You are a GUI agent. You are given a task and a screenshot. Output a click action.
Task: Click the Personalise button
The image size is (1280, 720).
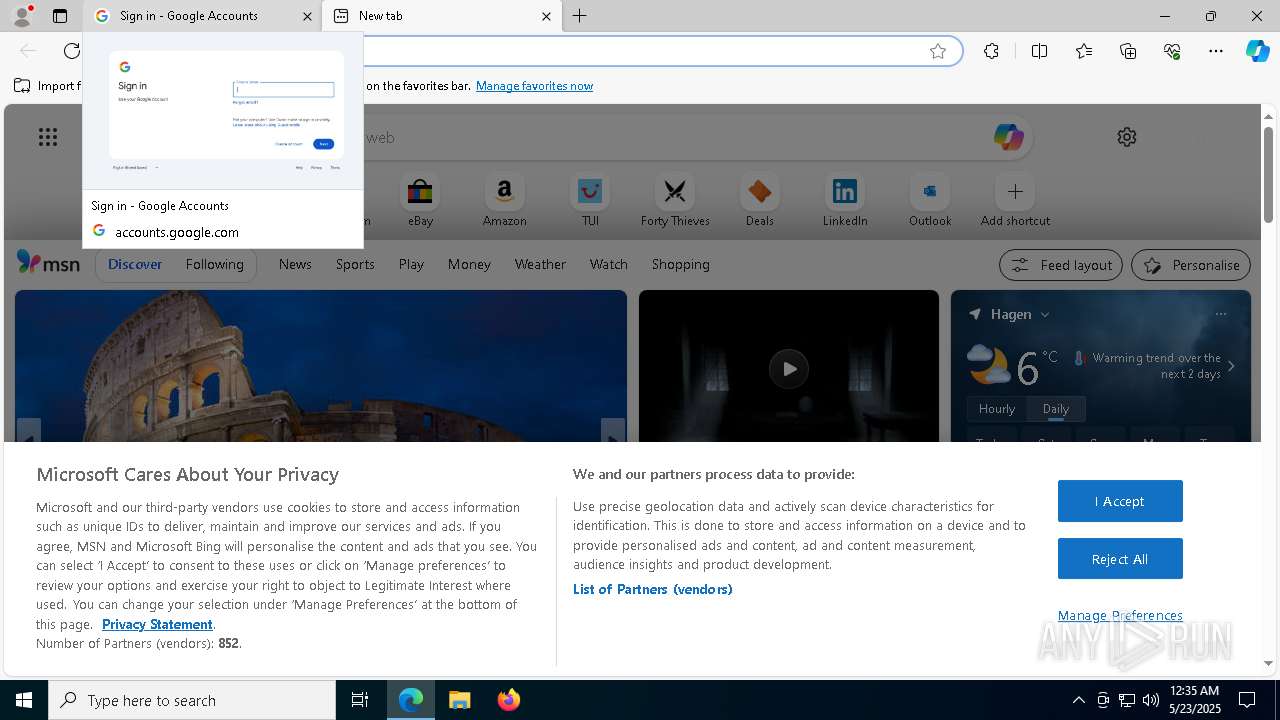1191,265
